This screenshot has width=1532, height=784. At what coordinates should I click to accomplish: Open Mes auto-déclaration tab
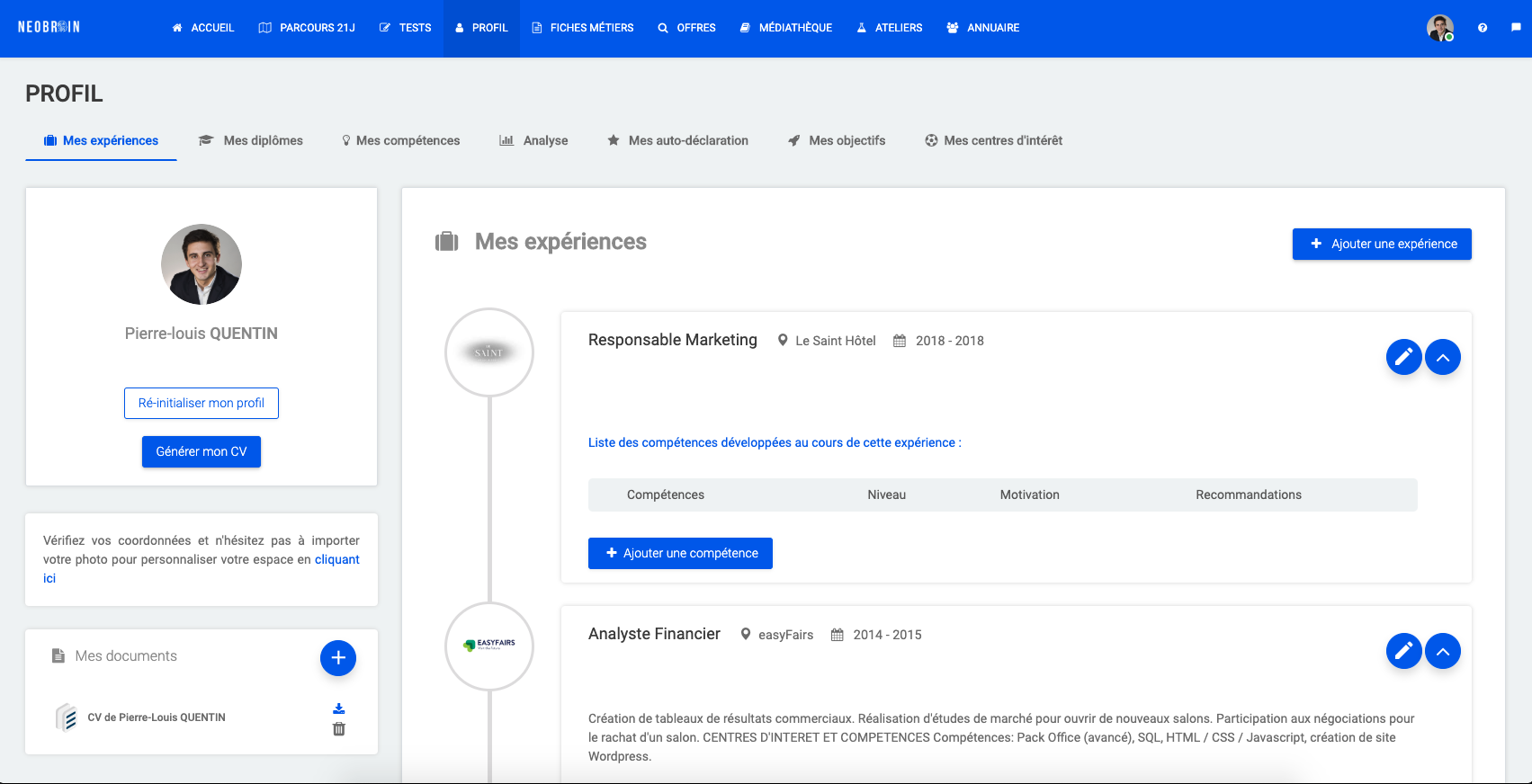click(677, 141)
